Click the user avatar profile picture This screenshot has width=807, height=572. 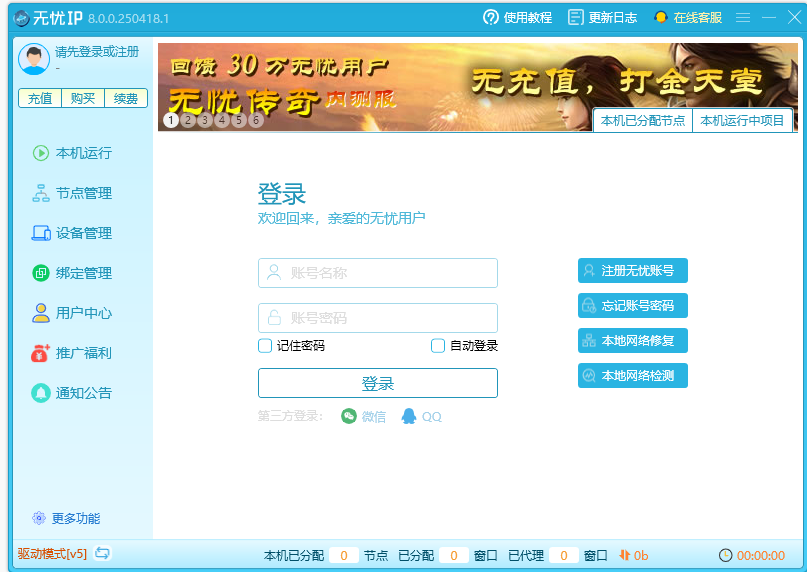[34, 59]
